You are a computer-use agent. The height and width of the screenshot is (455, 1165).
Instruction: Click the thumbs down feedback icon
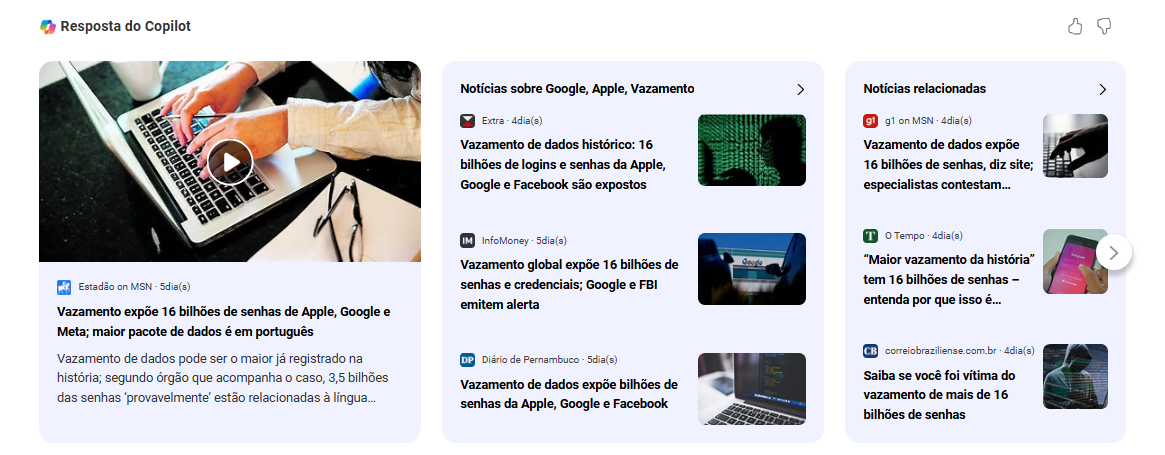click(1104, 27)
